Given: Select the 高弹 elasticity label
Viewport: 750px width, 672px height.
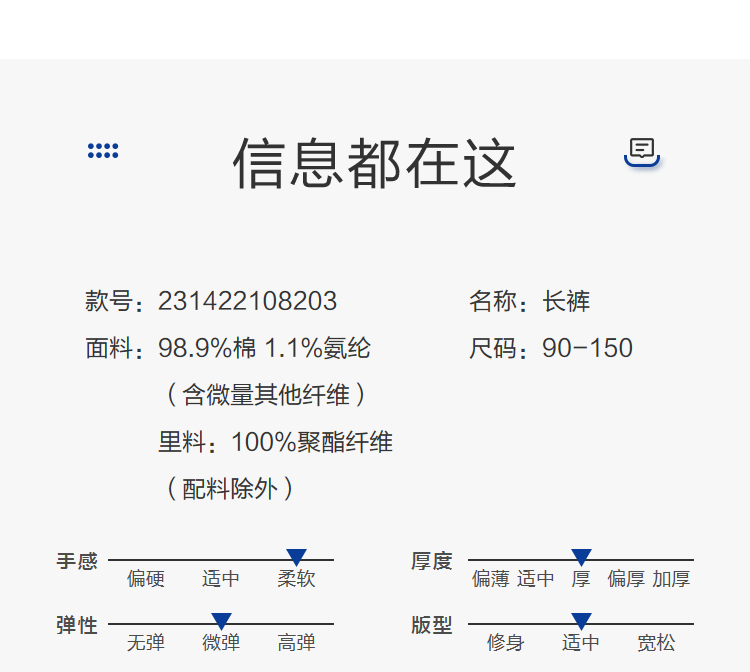Looking at the screenshot, I should pos(296,643).
